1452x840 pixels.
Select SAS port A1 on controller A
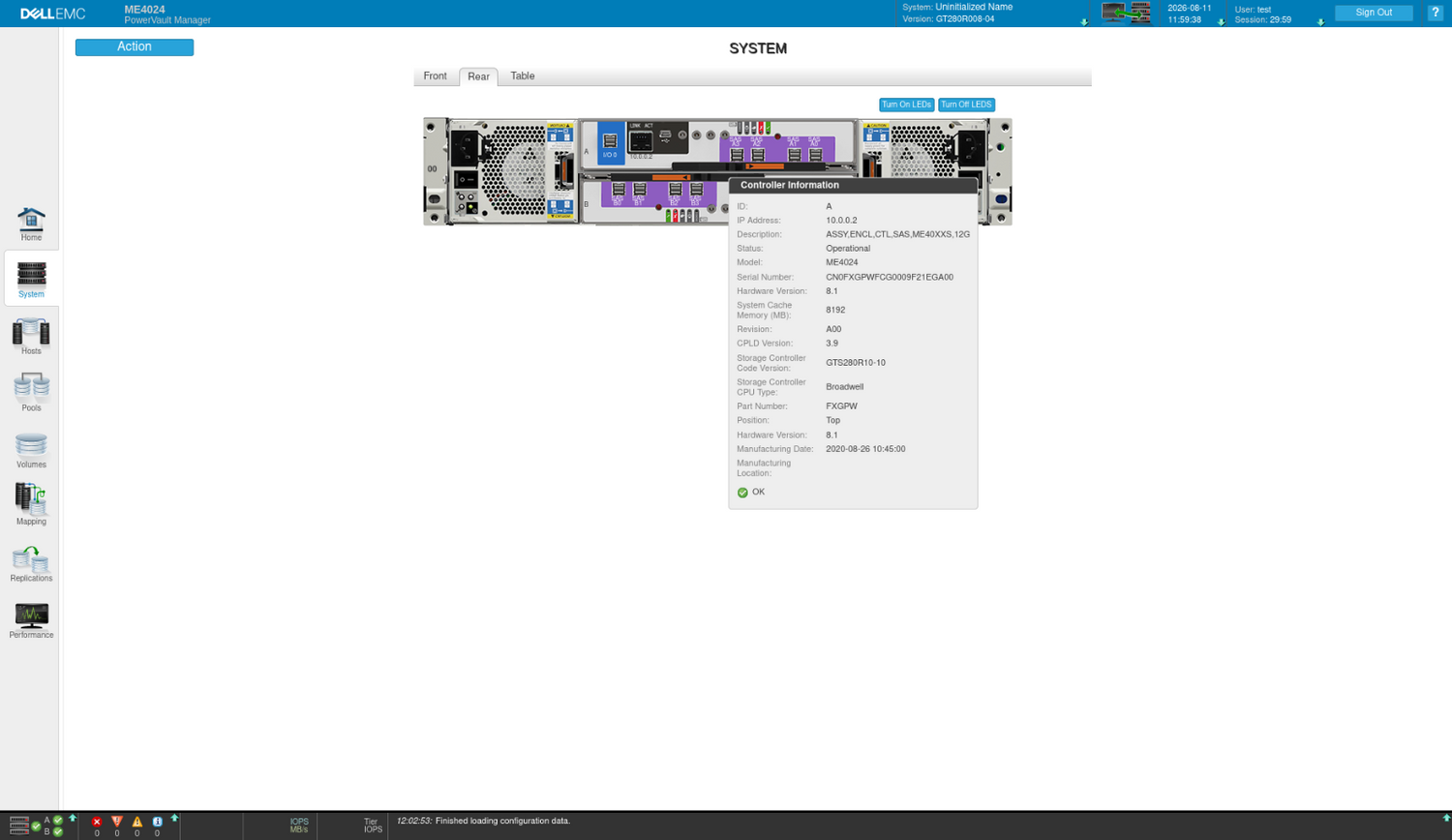click(794, 154)
